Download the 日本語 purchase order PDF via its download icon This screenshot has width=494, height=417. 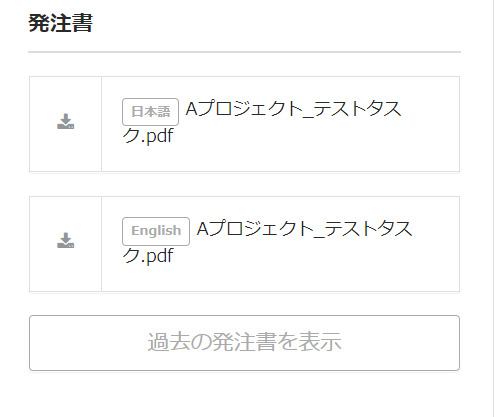pyautogui.click(x=66, y=122)
